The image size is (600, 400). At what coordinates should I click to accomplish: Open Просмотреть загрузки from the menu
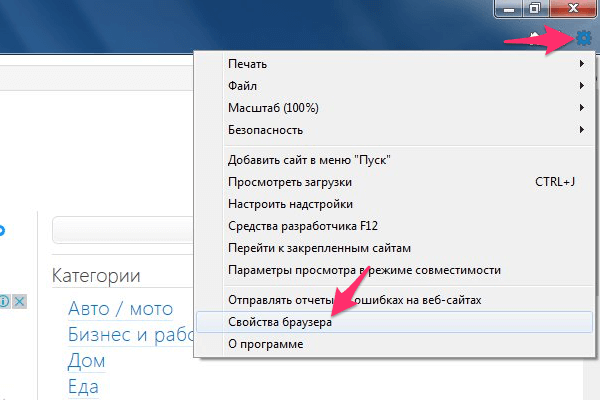click(290, 182)
